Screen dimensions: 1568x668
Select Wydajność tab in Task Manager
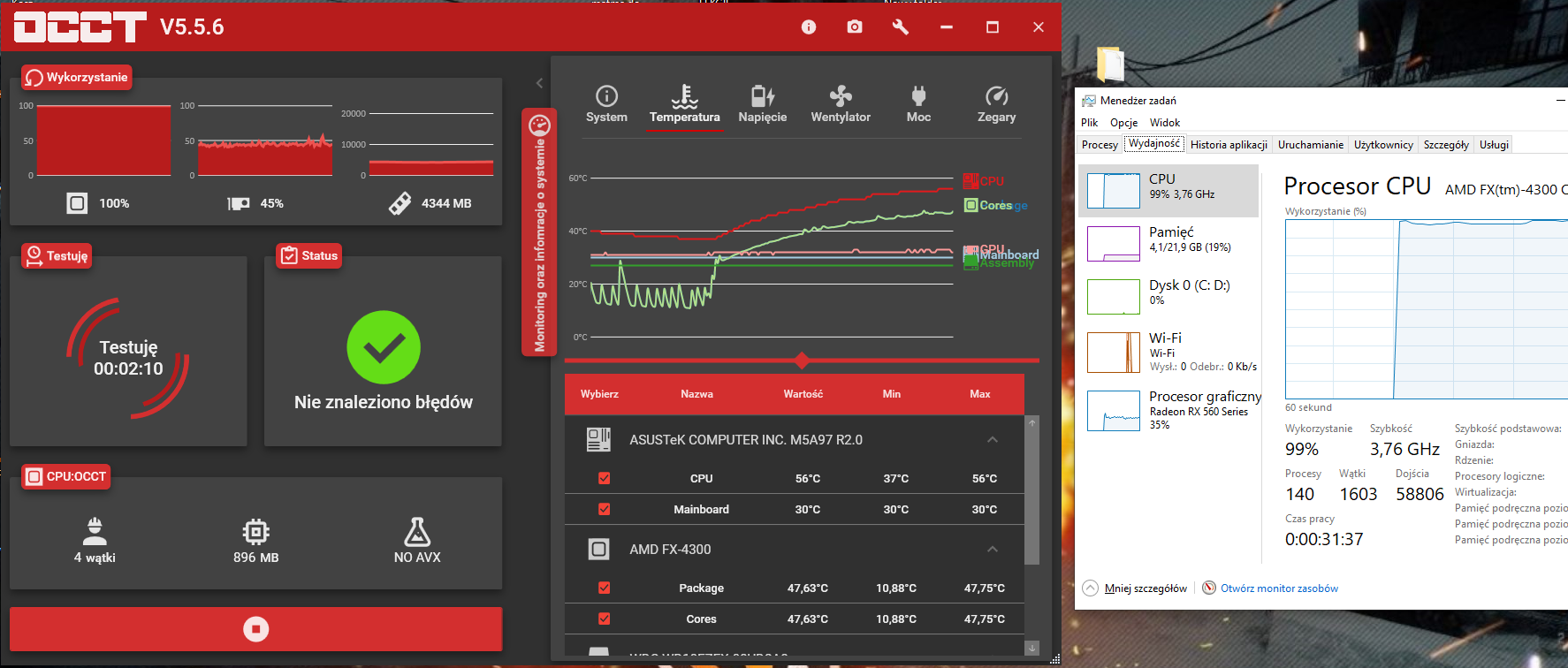[1153, 143]
